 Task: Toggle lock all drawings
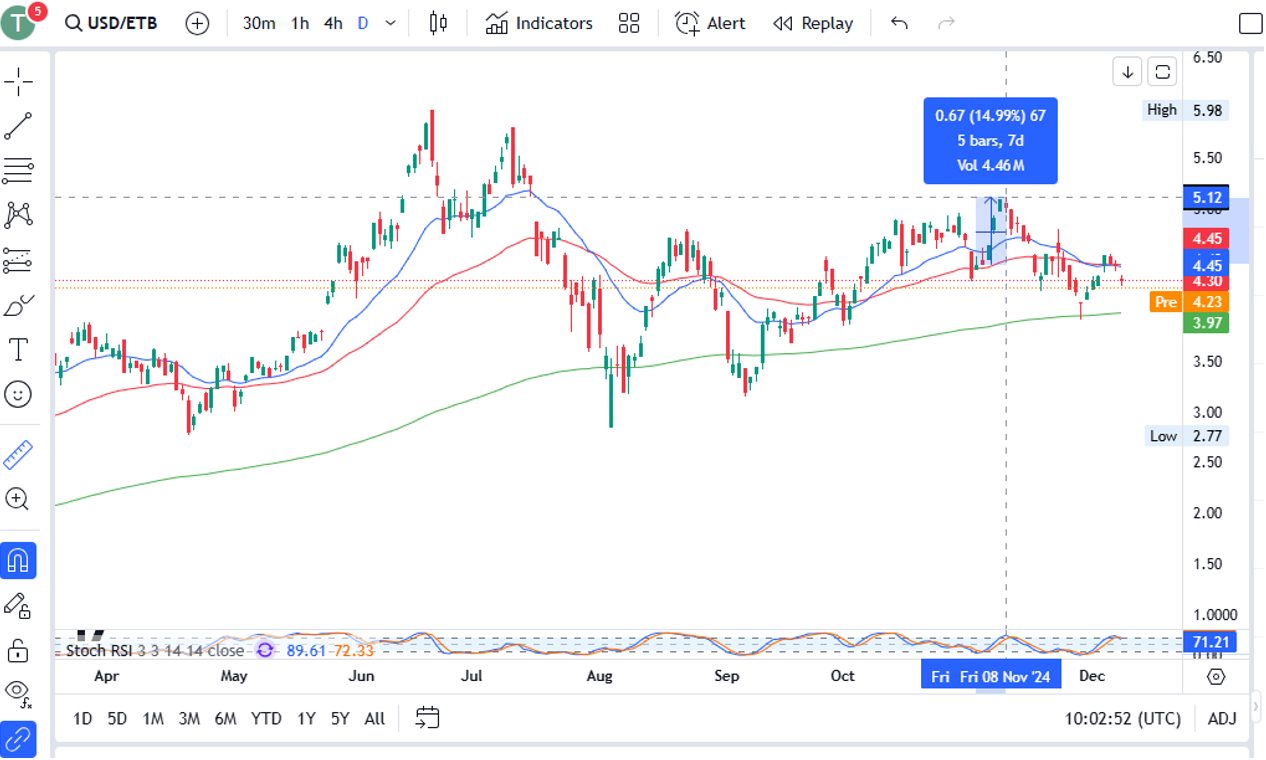(18, 651)
